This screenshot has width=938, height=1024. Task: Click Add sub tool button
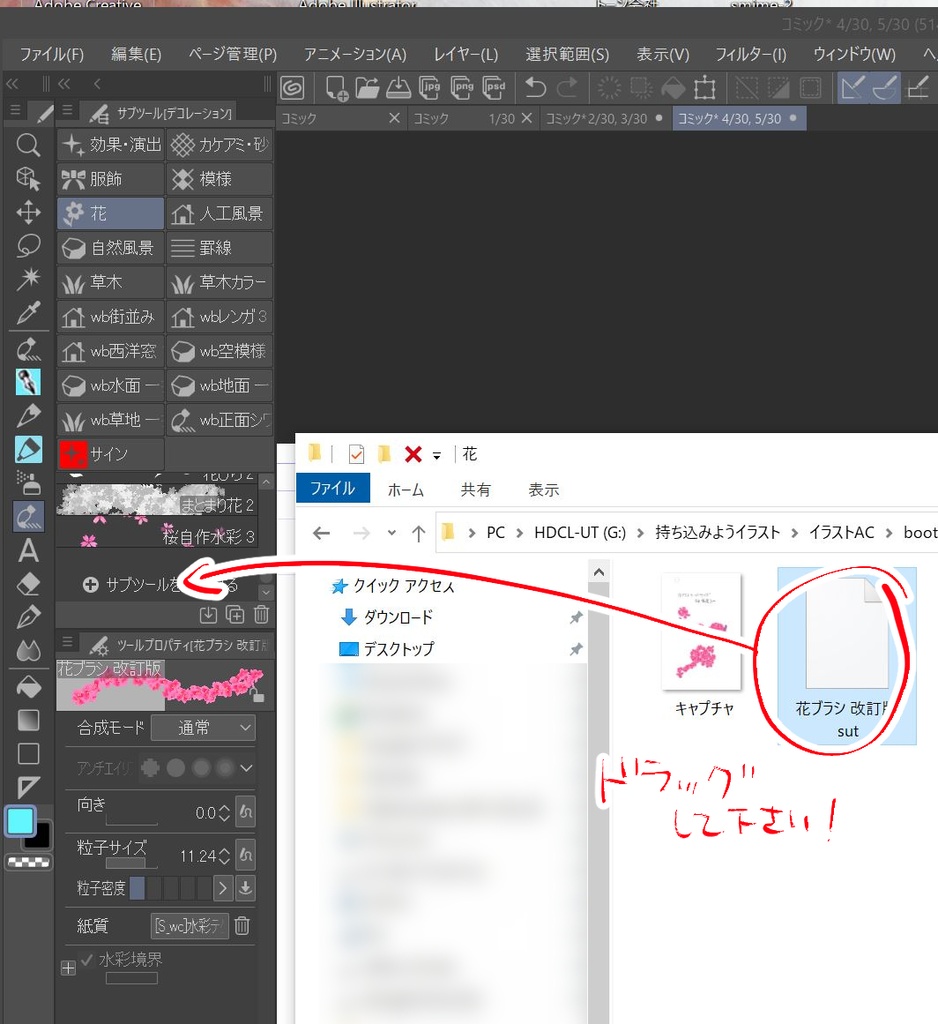(160, 584)
